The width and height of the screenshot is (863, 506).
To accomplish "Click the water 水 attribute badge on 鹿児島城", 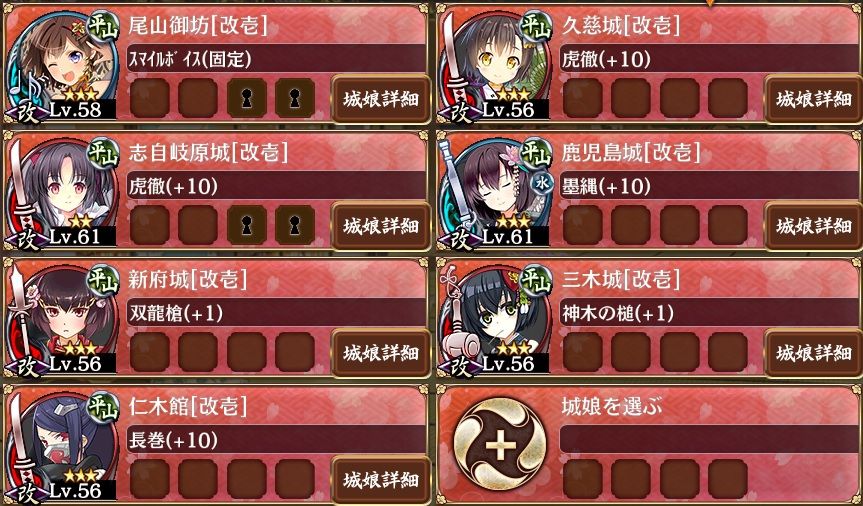I will (x=543, y=184).
